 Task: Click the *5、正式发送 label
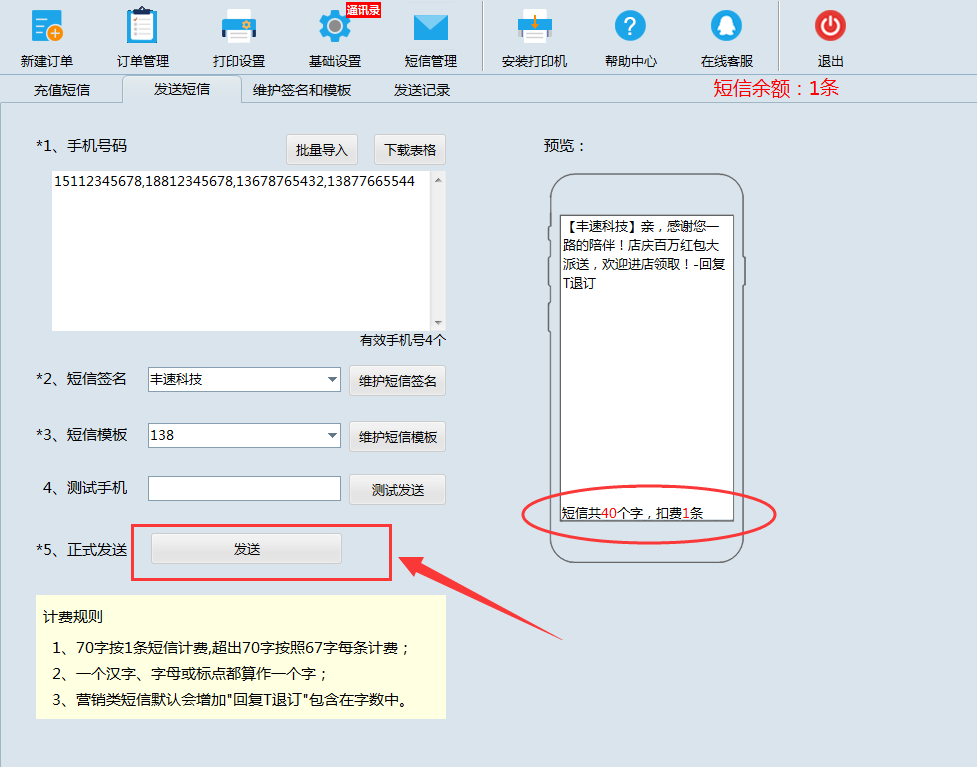click(x=82, y=550)
